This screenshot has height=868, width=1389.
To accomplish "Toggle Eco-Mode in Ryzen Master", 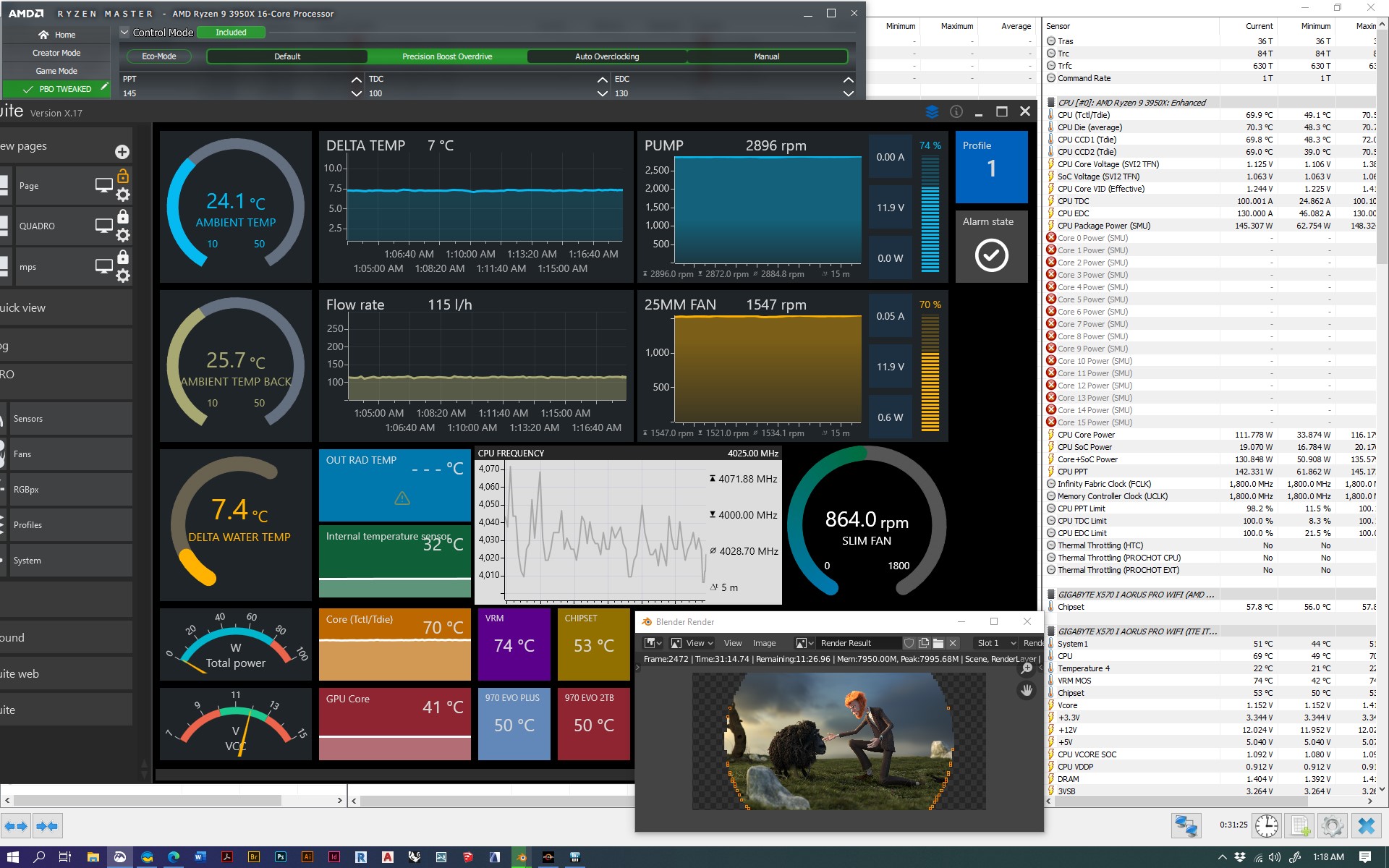I will [159, 56].
